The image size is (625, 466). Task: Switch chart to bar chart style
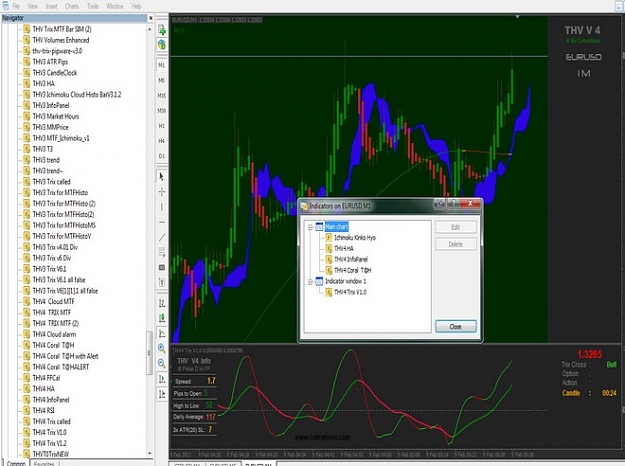[x=161, y=303]
